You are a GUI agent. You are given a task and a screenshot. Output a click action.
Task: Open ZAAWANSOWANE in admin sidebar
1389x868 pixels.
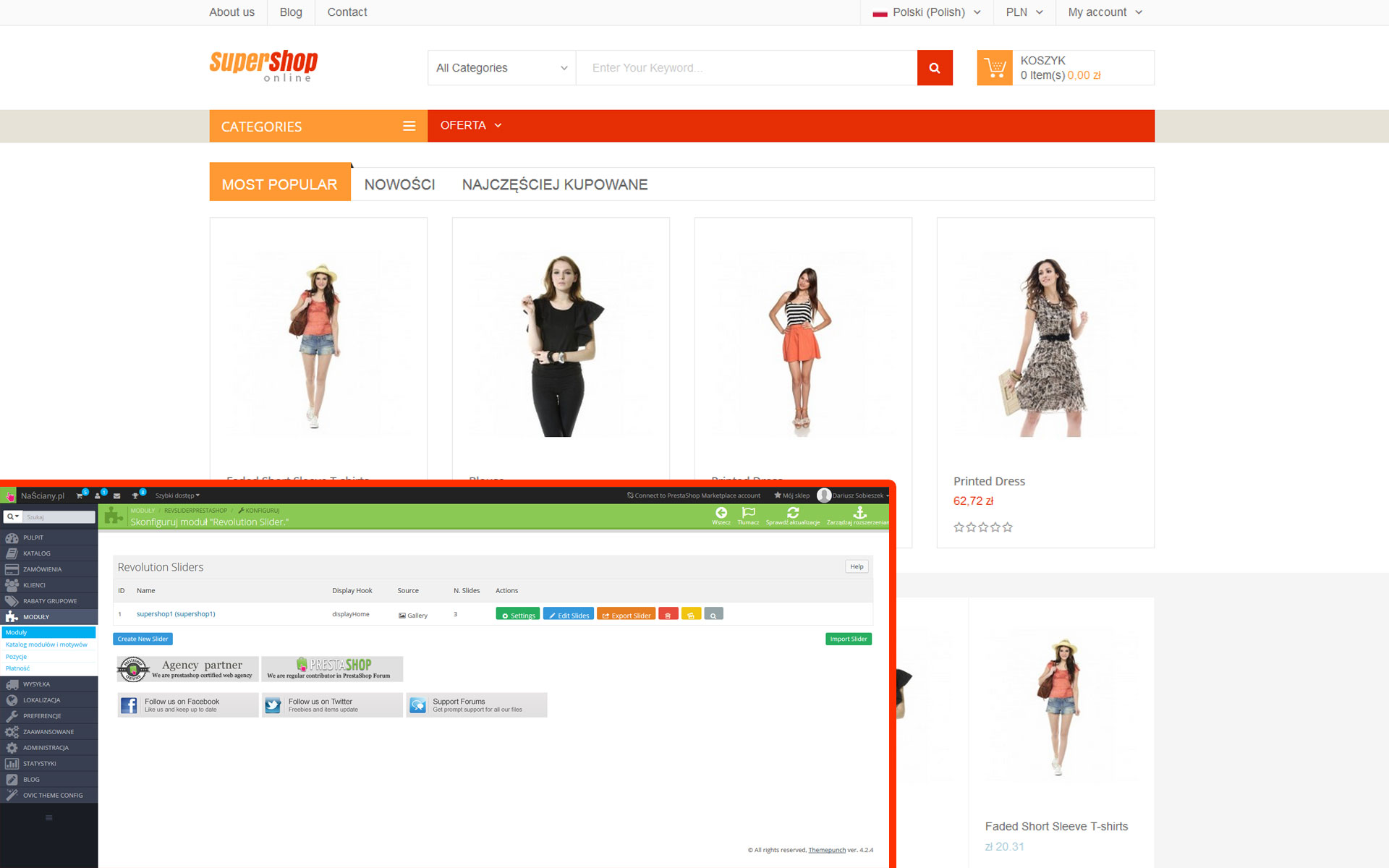tap(48, 732)
